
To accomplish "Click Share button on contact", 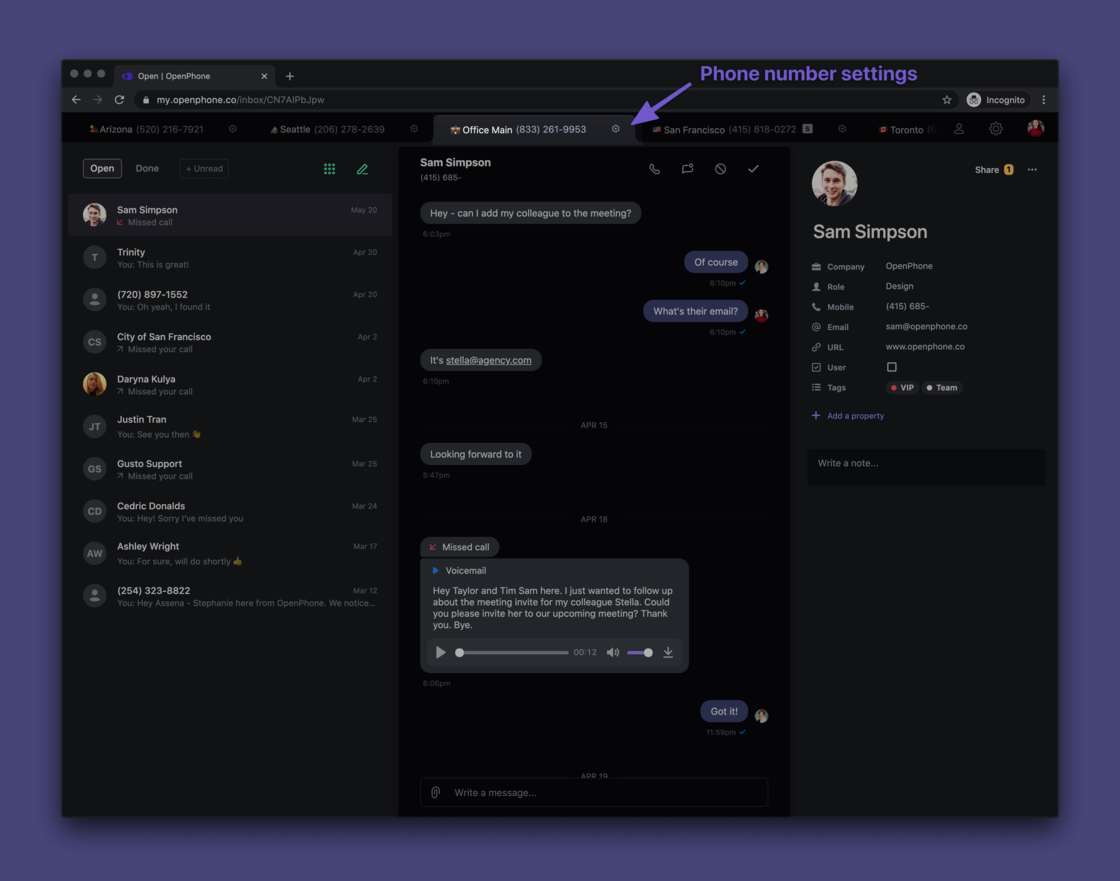I will tap(994, 169).
